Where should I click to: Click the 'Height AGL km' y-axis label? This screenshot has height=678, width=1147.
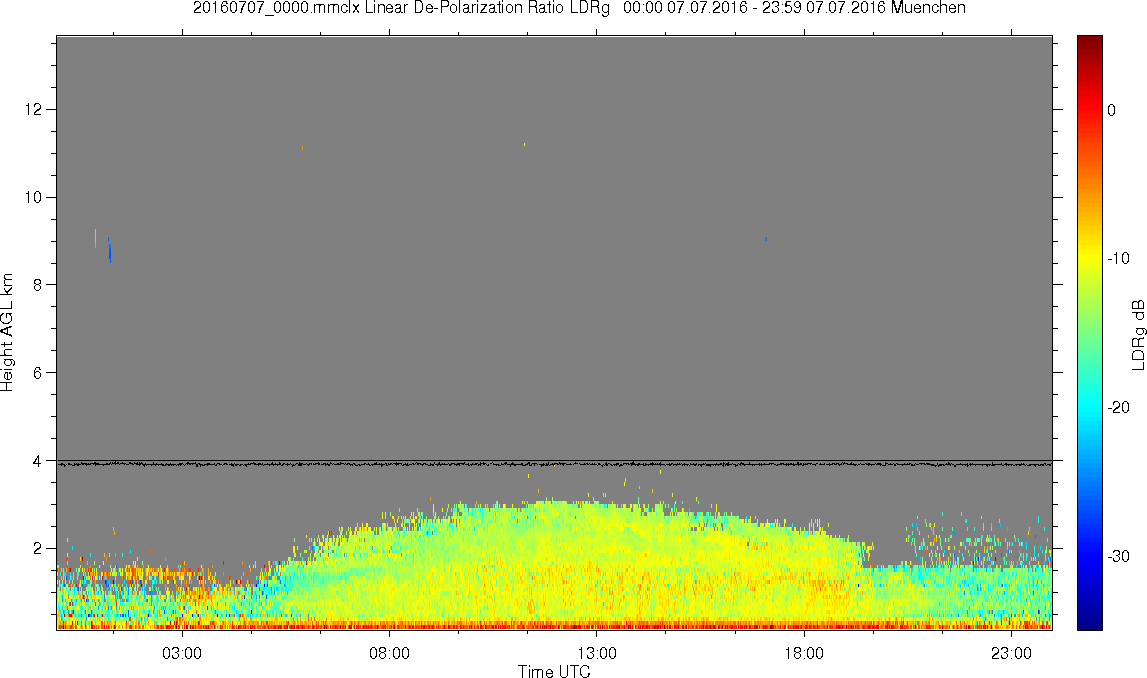tap(7, 333)
